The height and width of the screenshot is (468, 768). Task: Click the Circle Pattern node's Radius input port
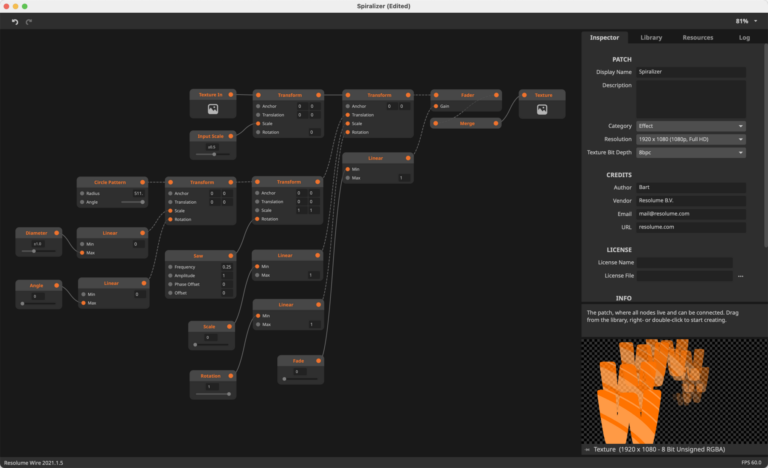click(x=83, y=192)
